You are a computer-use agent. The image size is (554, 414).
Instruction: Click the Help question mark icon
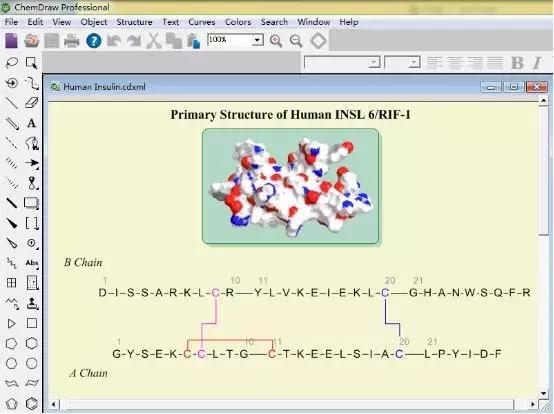pyautogui.click(x=94, y=41)
